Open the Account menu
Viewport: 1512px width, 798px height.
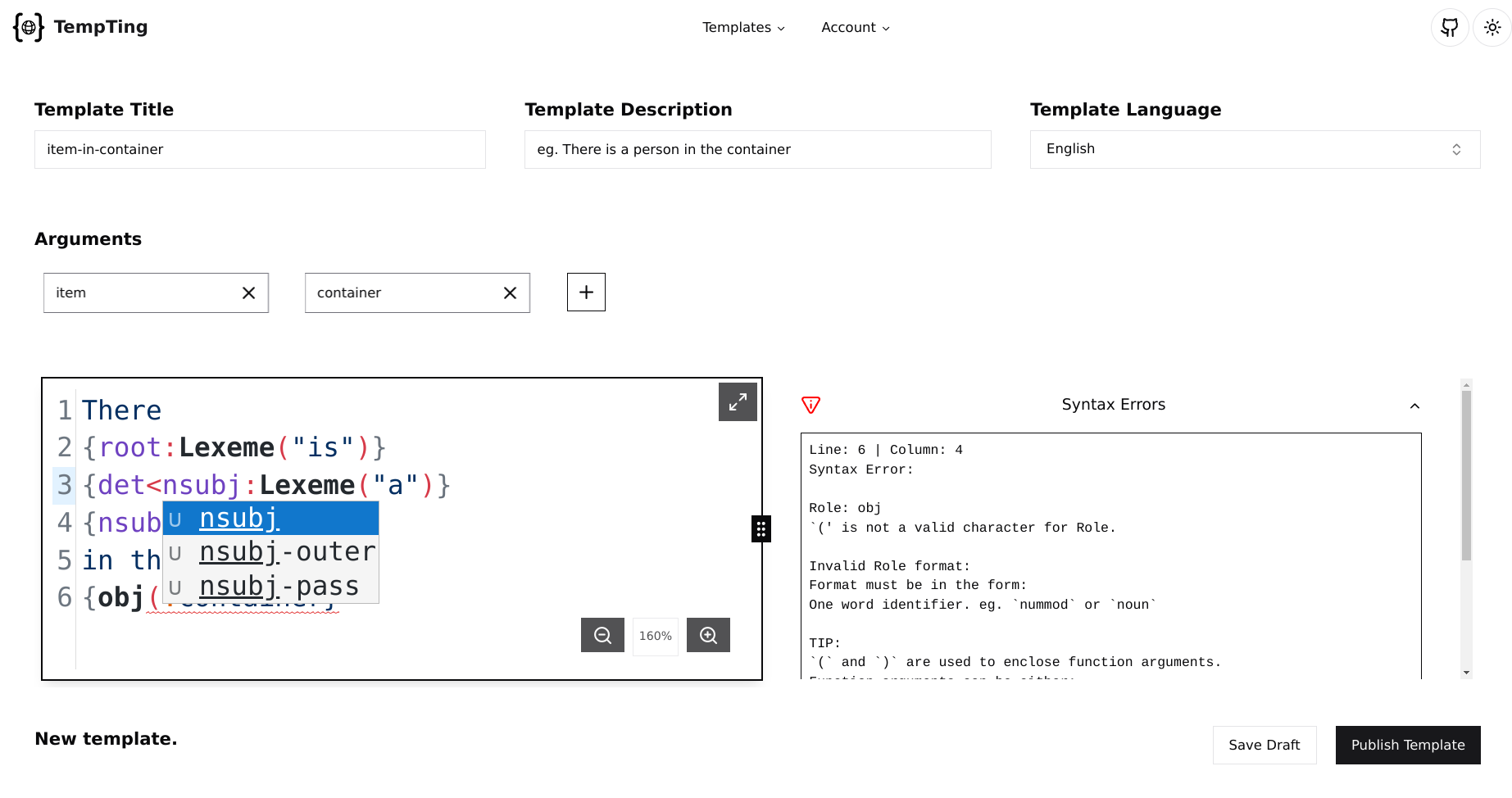pyautogui.click(x=855, y=28)
